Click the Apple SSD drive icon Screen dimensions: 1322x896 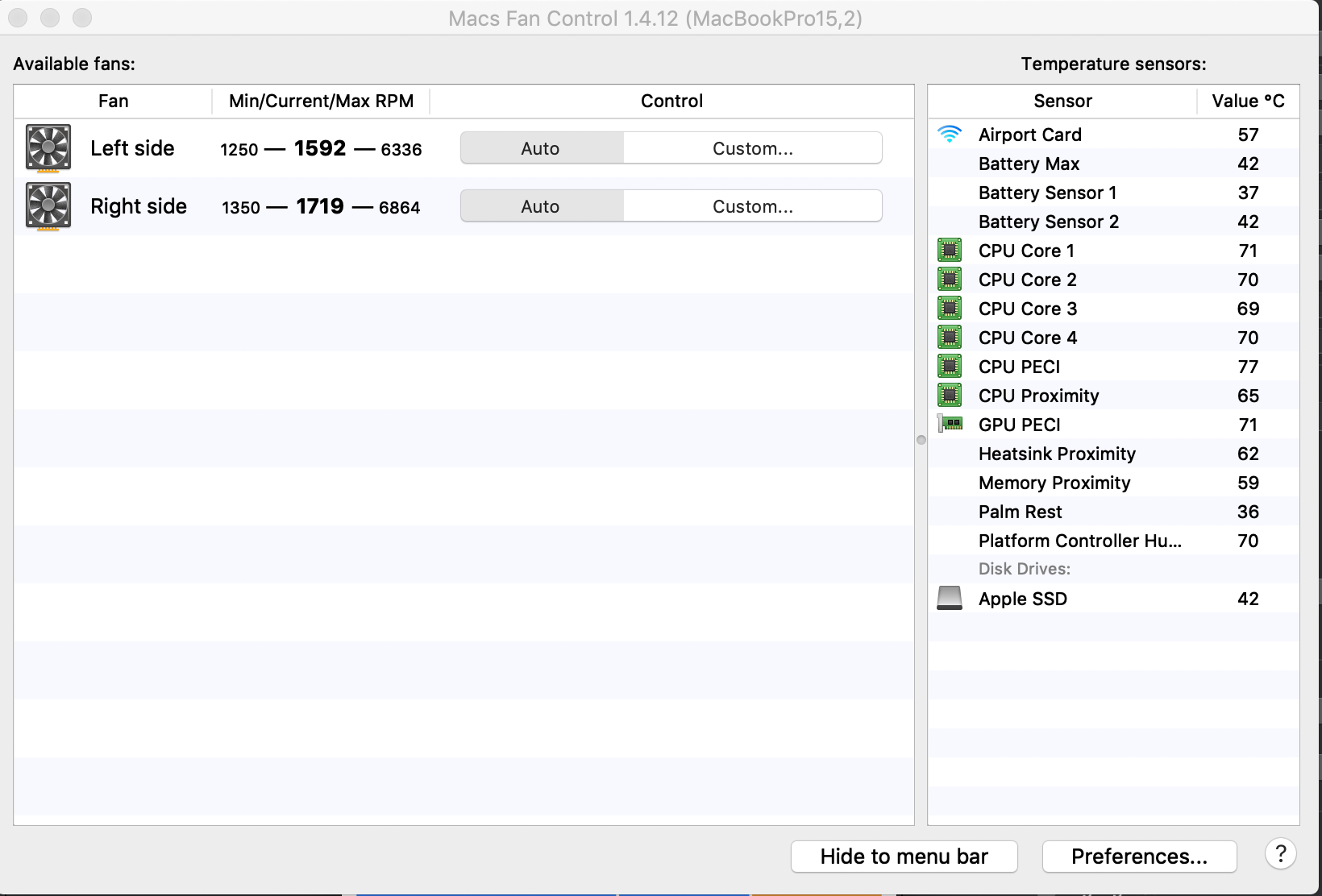(950, 598)
